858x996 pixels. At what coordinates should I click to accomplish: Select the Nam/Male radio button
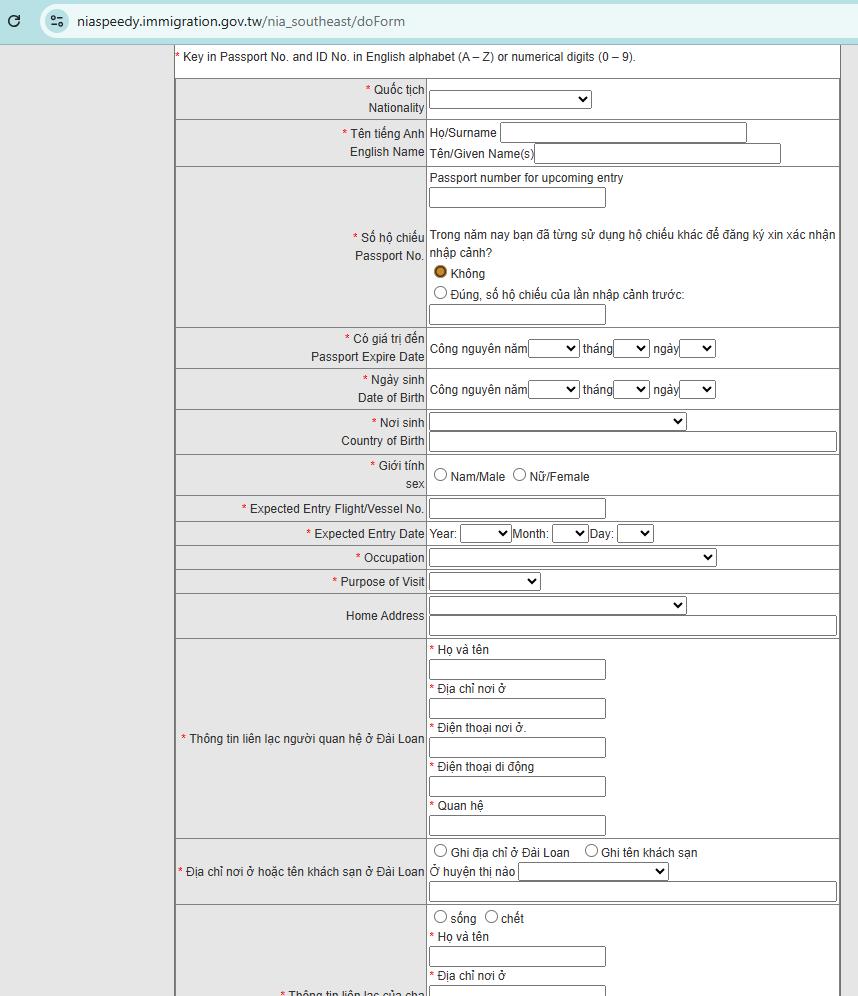pyautogui.click(x=441, y=475)
